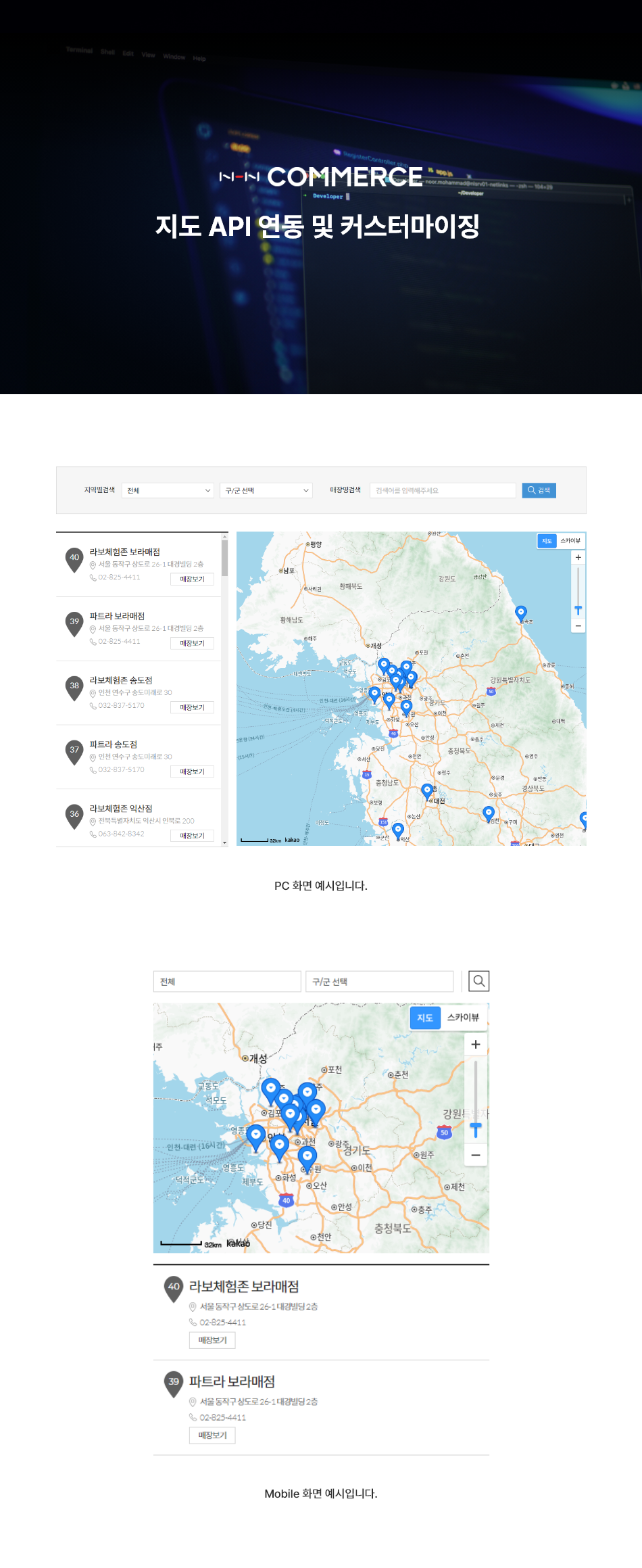Open the 전체 region dropdown in PC search
The image size is (642, 1568).
[x=169, y=490]
